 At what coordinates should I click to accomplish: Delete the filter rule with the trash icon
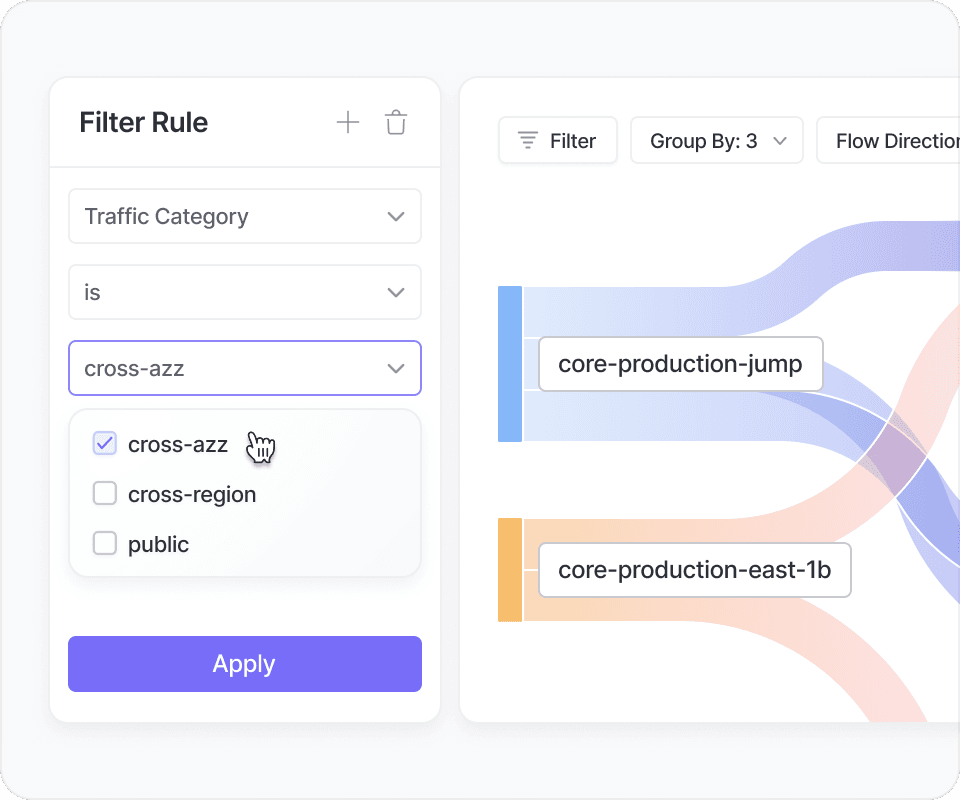pos(396,123)
